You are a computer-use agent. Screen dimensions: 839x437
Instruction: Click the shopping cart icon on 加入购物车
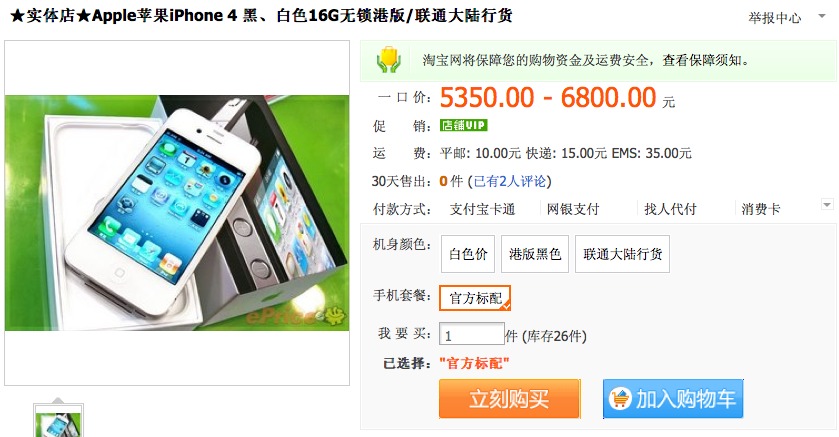click(x=620, y=398)
